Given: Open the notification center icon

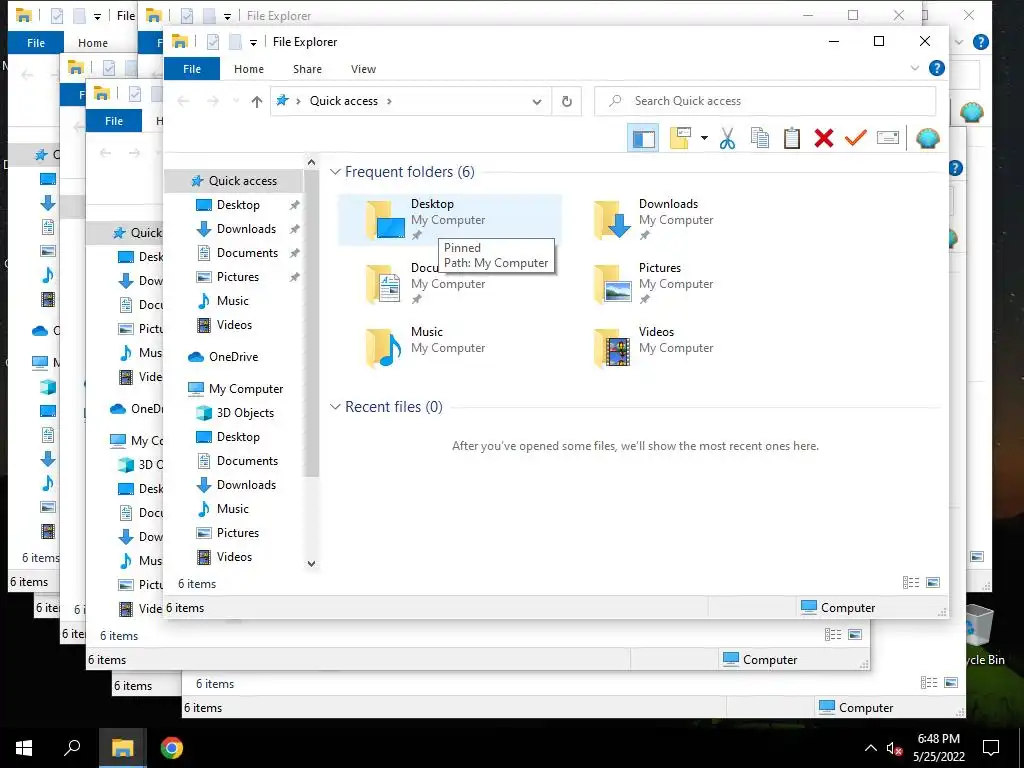Looking at the screenshot, I should coord(991,748).
